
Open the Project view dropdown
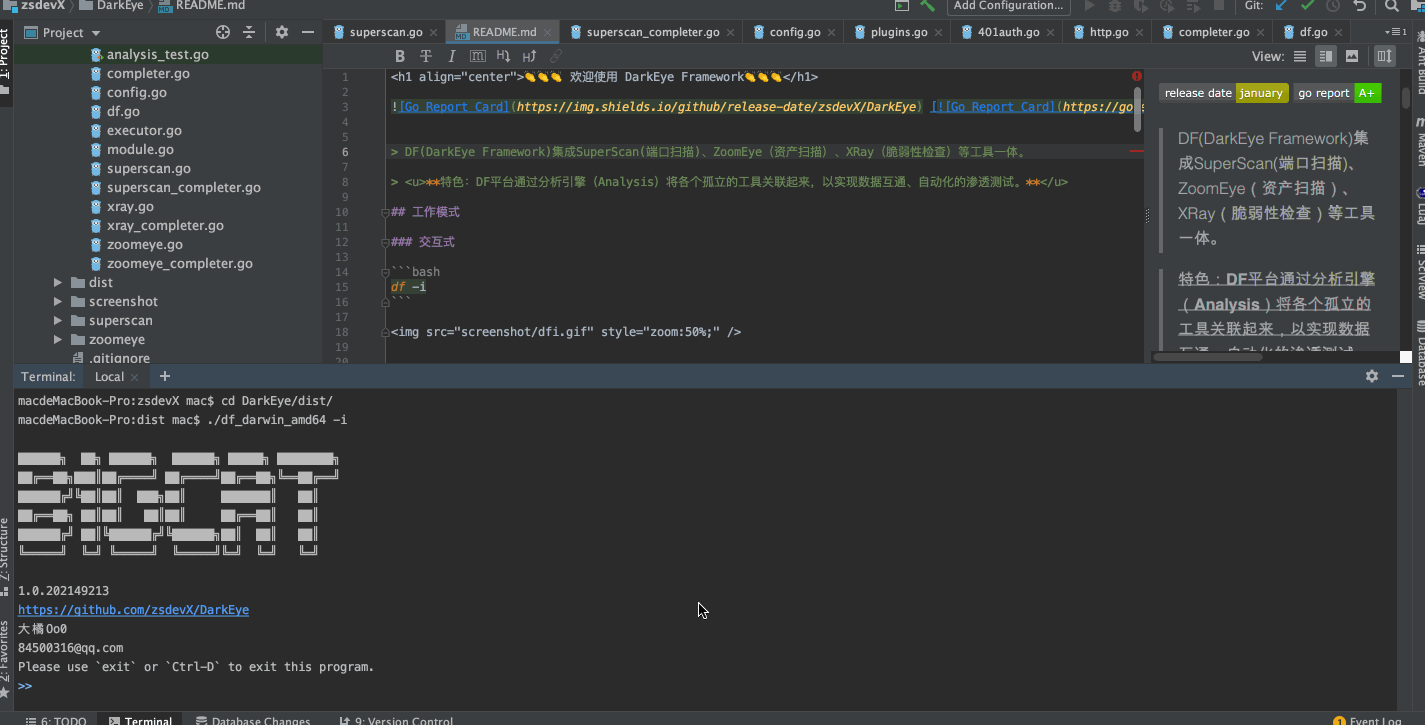point(62,32)
